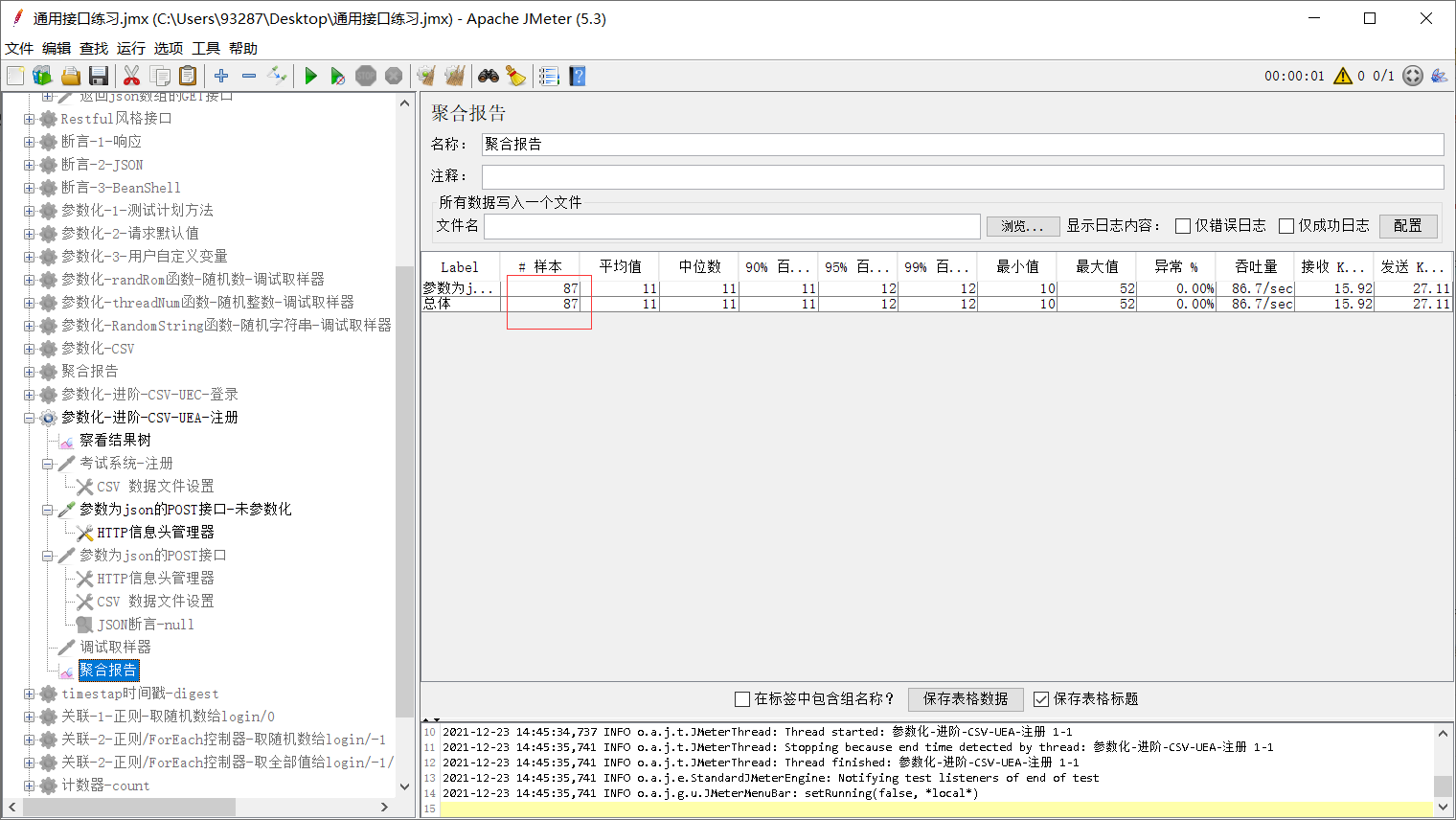Screen dimensions: 1456x820
Task: Expand the 参数化-CSV node
Action: click(x=29, y=349)
